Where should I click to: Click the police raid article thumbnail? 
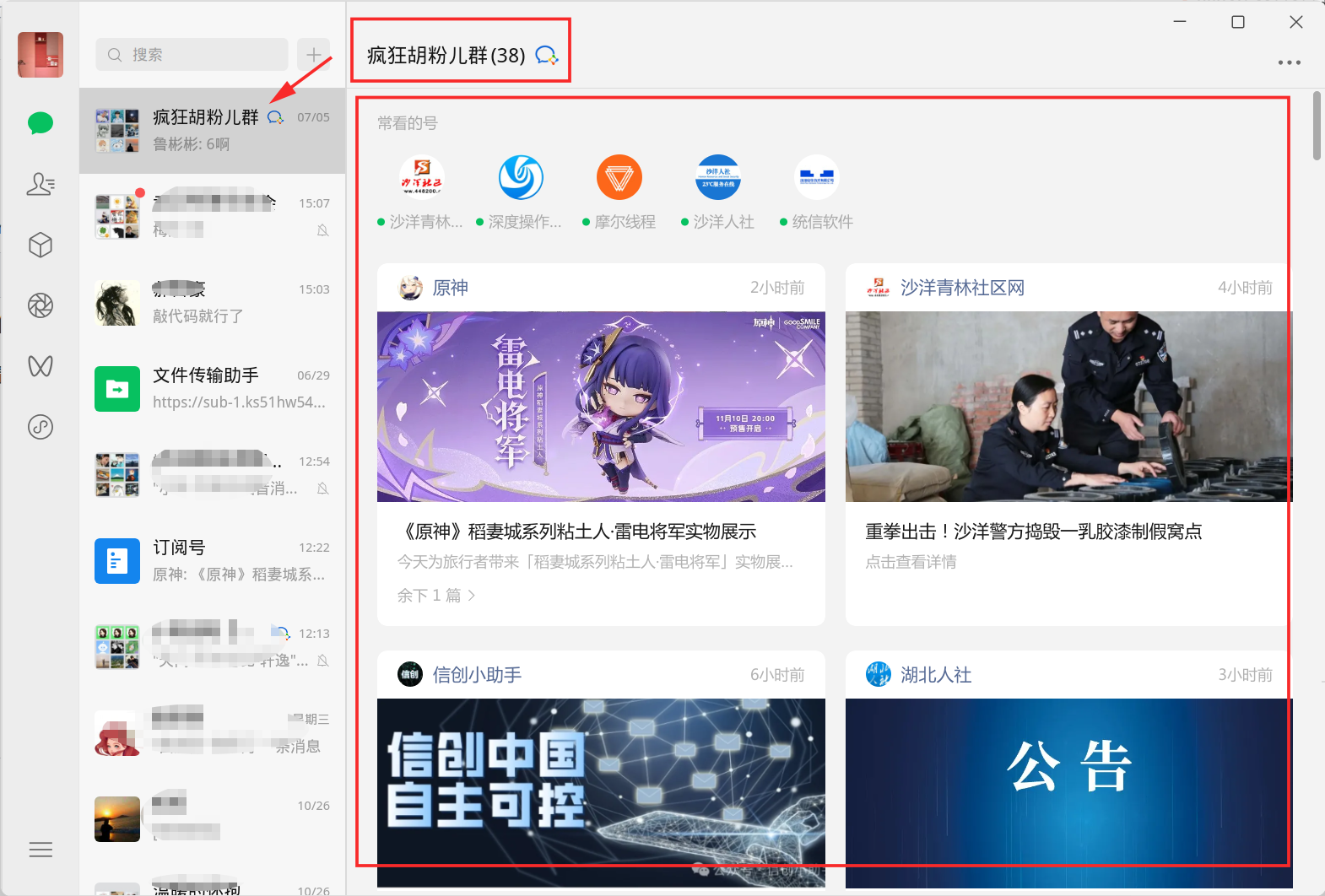tap(1068, 407)
